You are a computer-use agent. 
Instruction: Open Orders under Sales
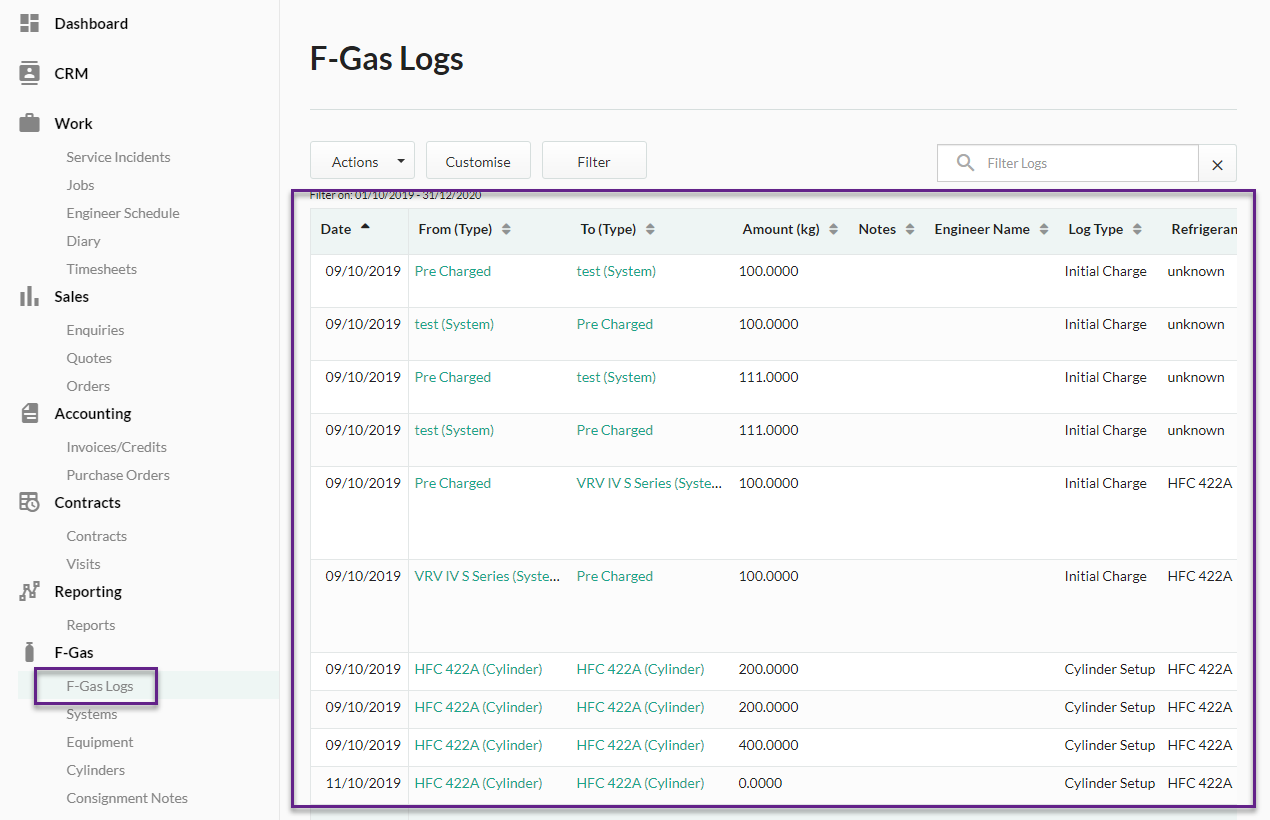coord(88,386)
